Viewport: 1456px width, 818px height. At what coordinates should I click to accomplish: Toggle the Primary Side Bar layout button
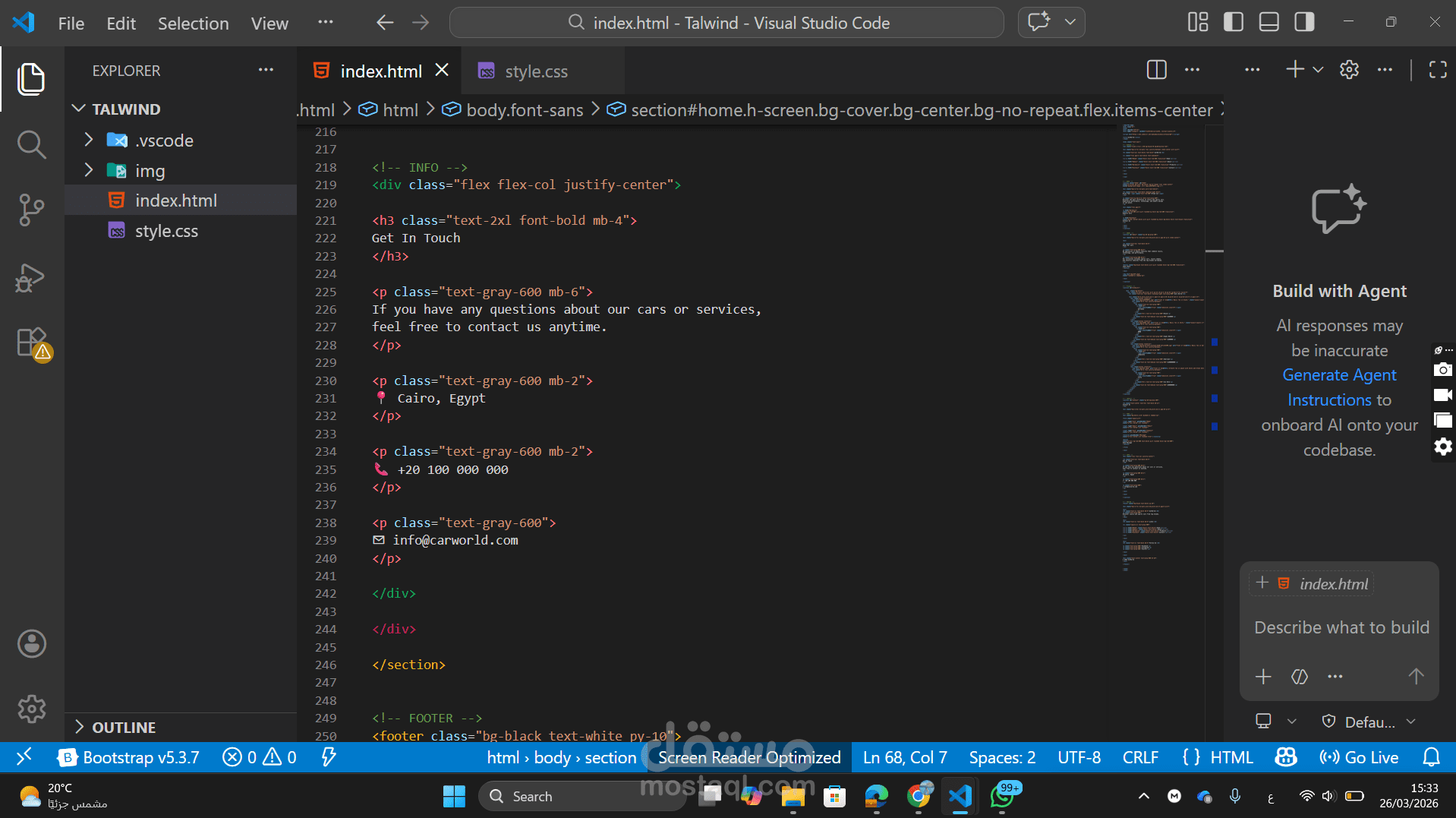1234,22
